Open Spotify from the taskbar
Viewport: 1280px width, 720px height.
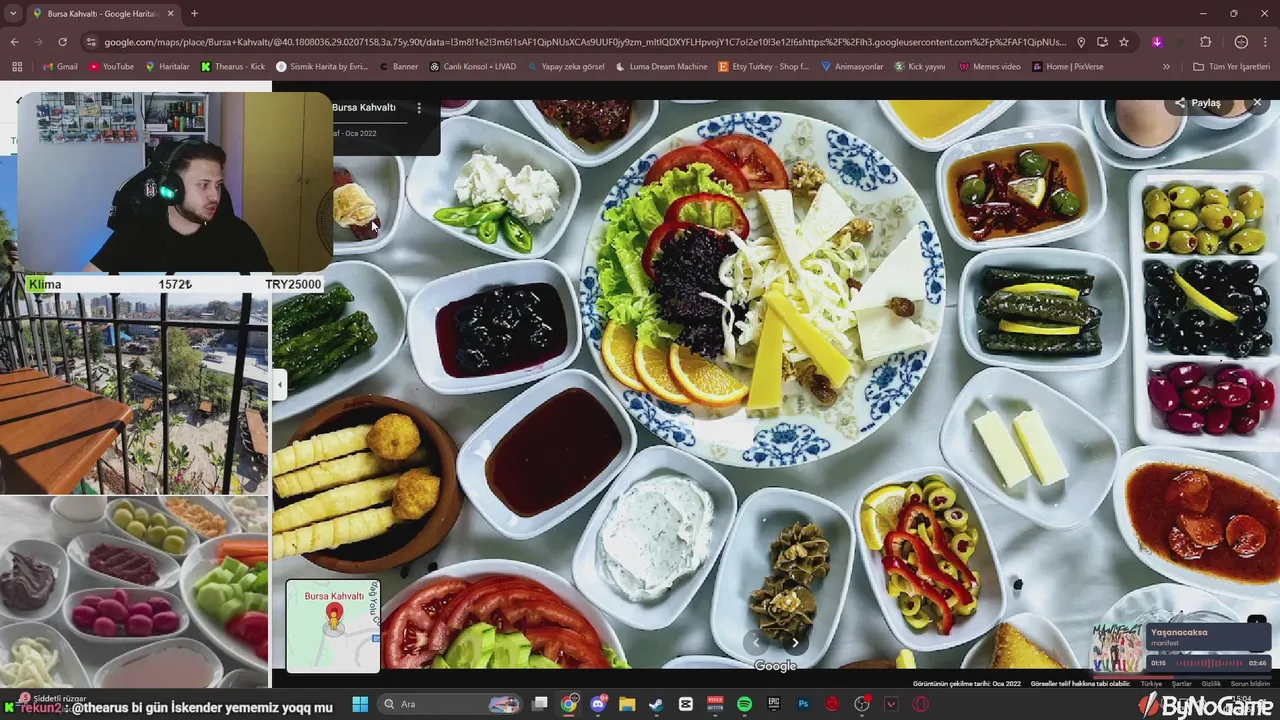(744, 704)
